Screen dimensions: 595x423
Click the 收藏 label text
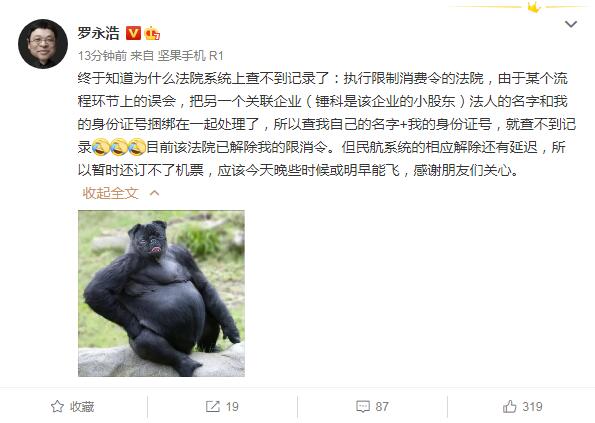[x=82, y=406]
